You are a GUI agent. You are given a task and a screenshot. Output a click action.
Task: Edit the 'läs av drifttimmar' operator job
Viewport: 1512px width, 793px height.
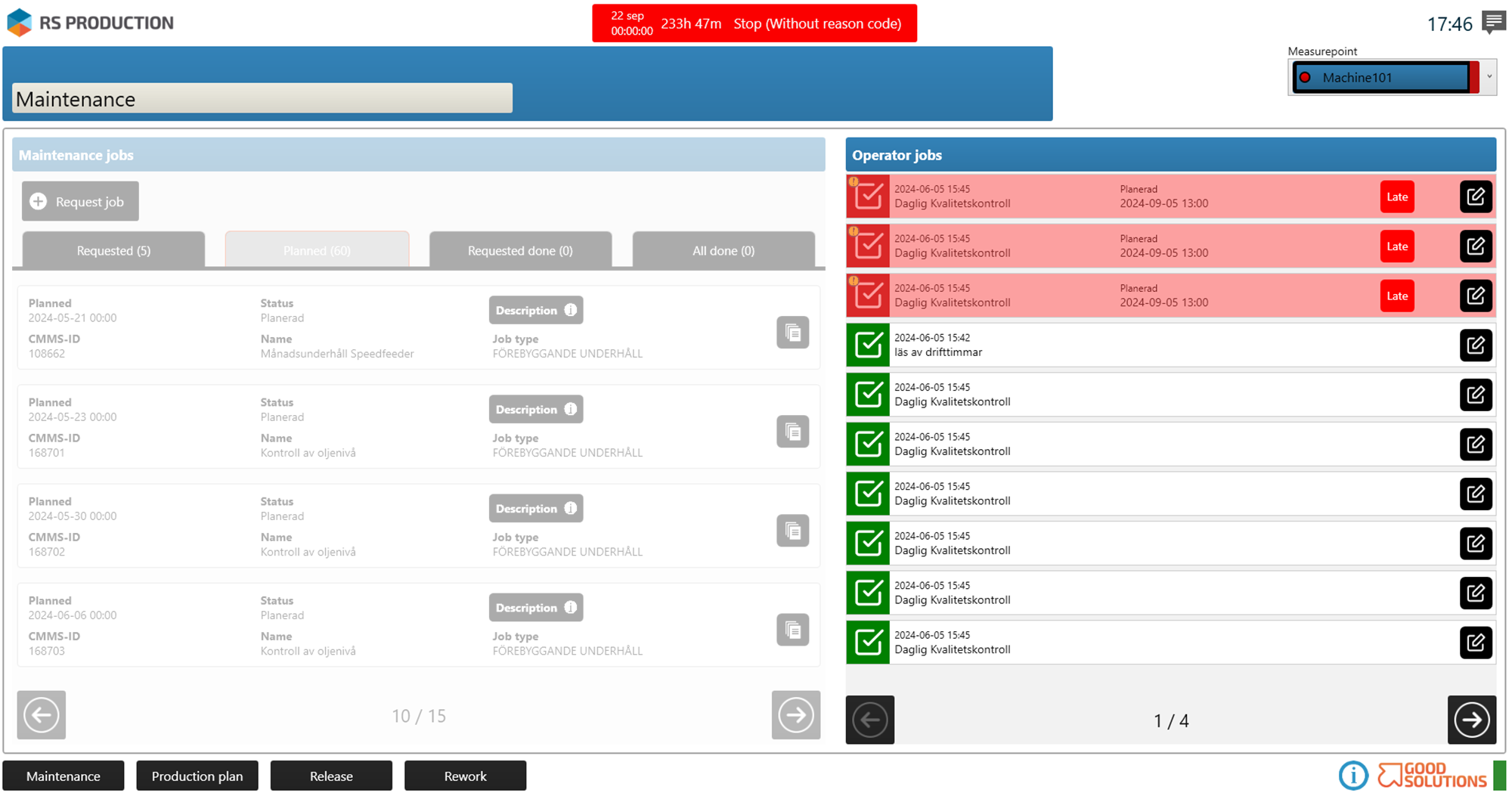[1475, 345]
